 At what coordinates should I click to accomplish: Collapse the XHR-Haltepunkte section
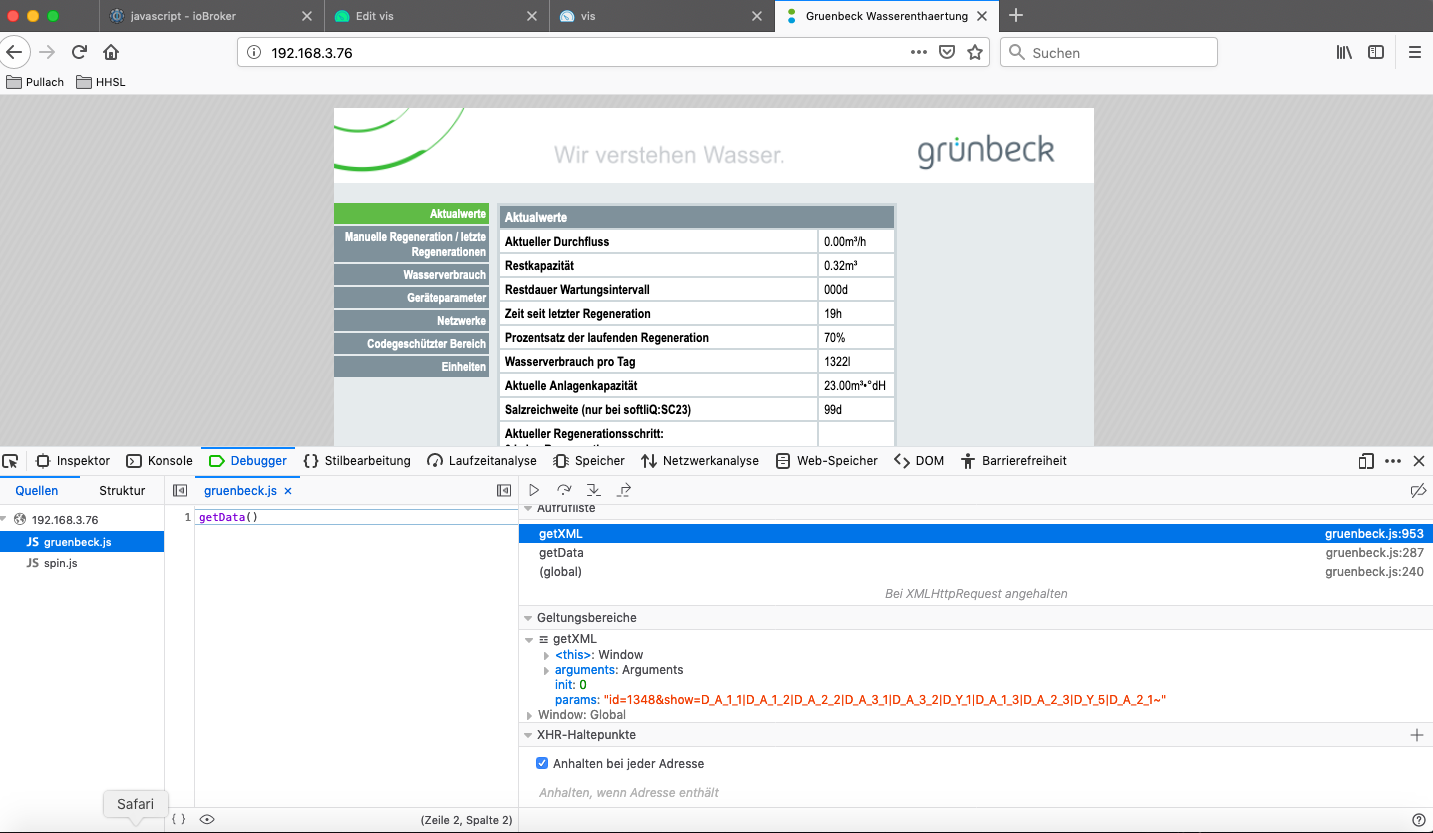[528, 735]
